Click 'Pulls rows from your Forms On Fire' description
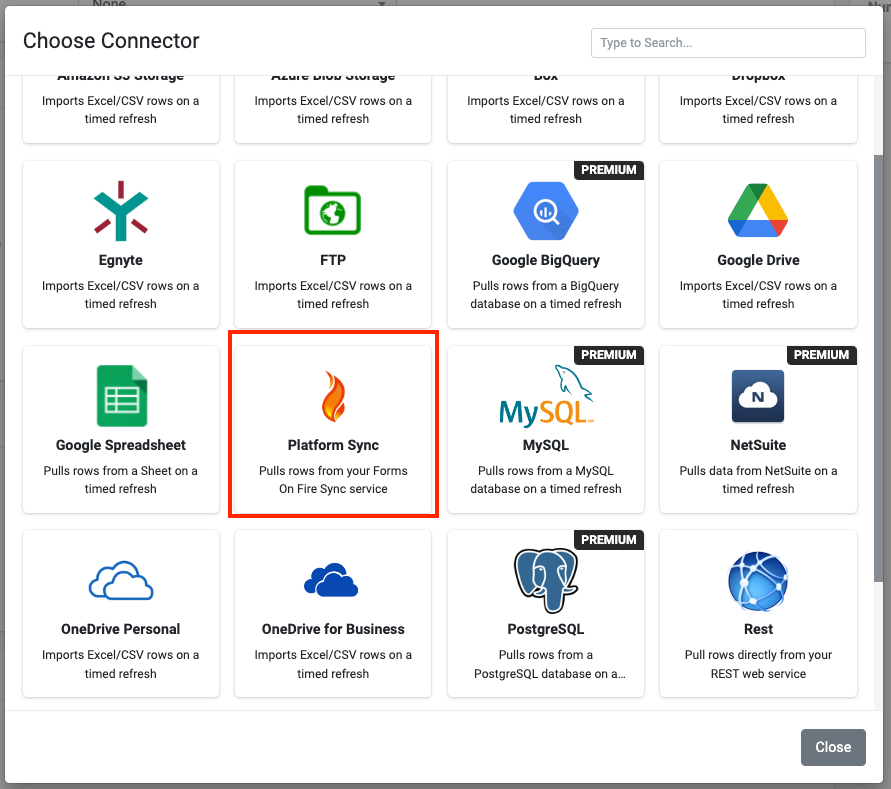891x789 pixels. (333, 479)
